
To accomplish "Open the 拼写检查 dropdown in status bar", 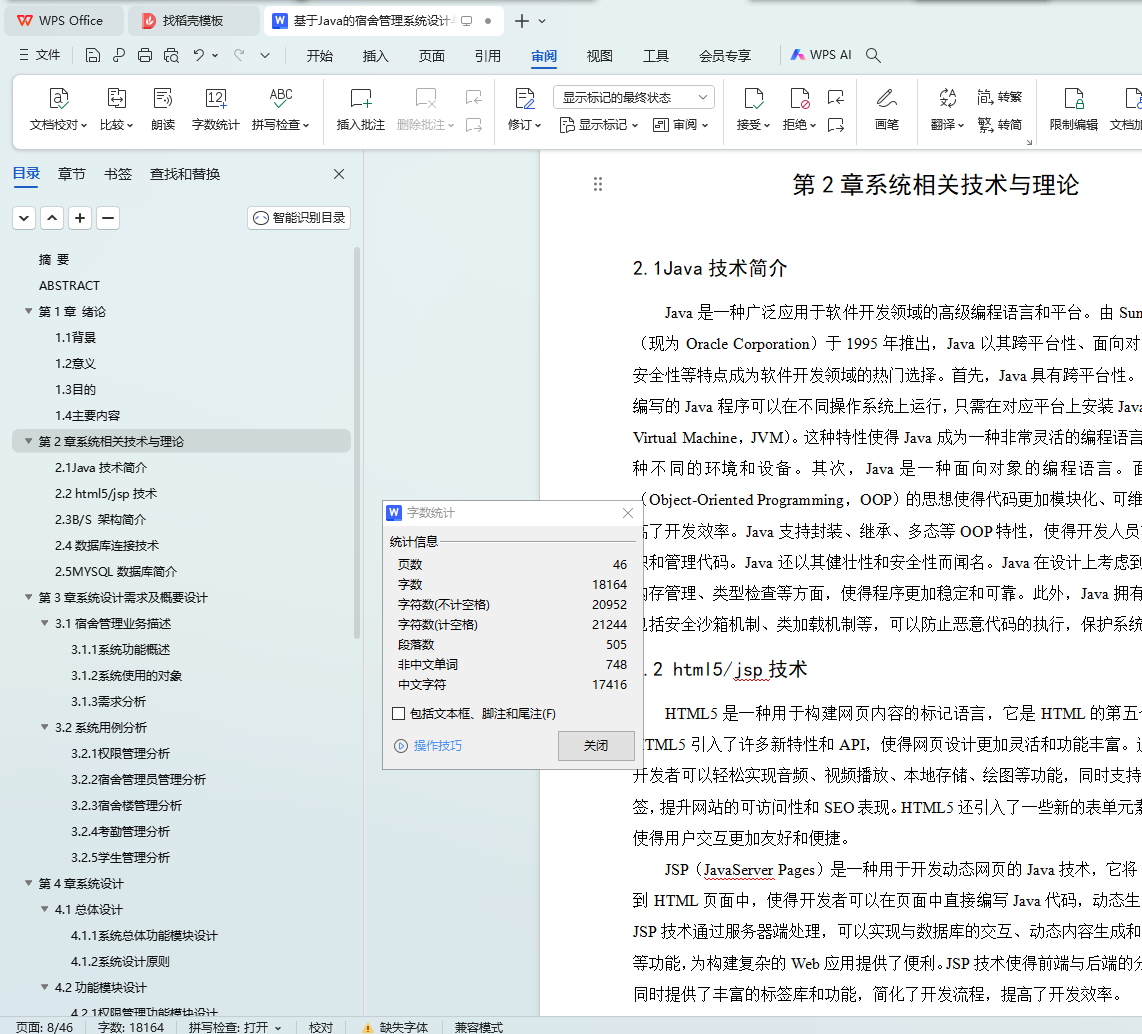I will coord(235,1027).
